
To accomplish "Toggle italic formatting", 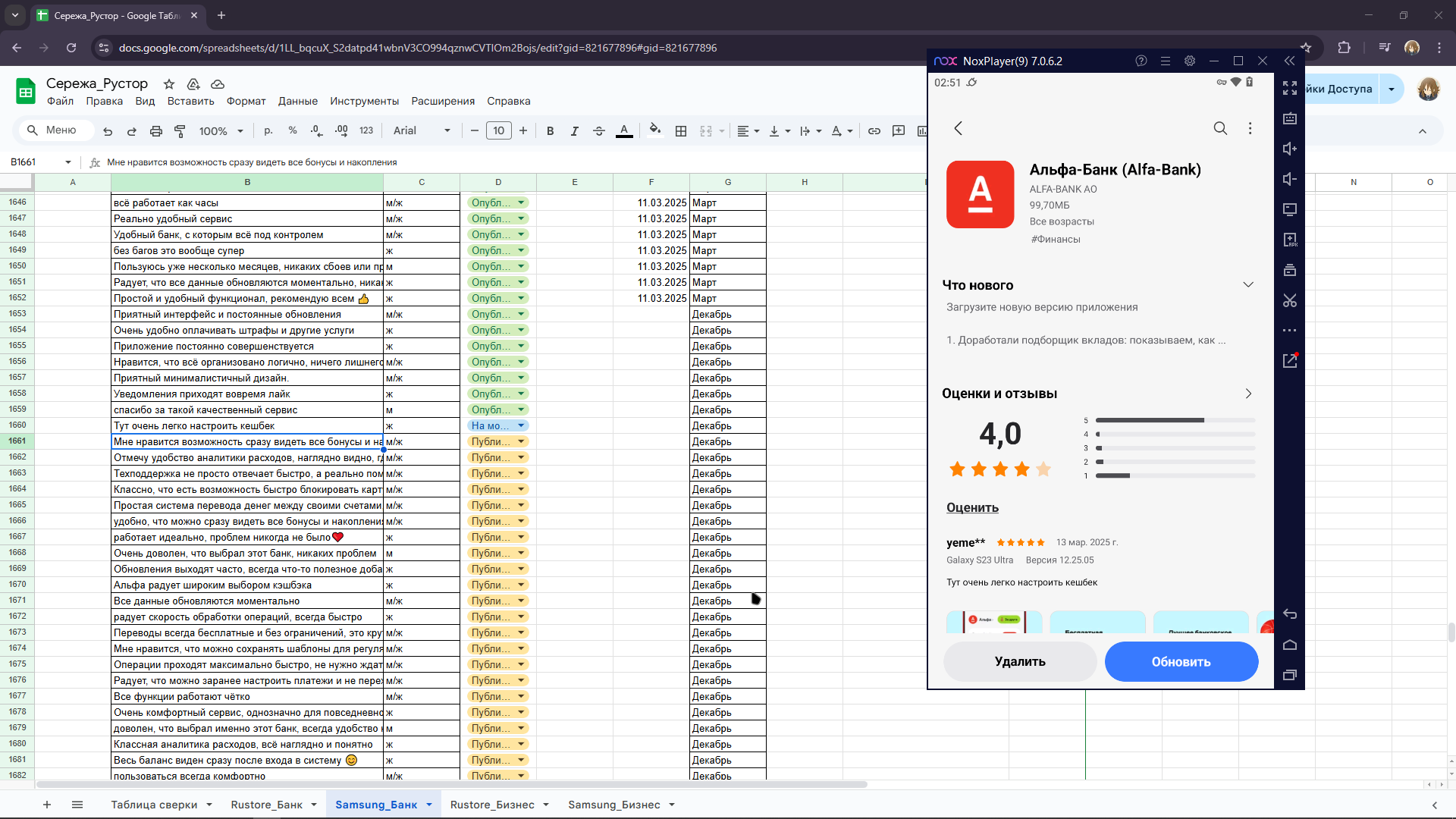I will 575,131.
